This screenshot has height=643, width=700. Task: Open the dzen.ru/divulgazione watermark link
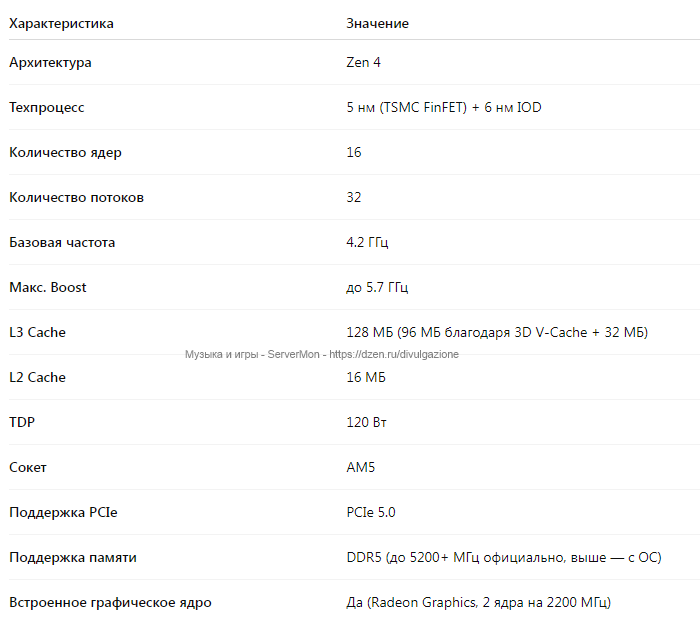click(x=394, y=355)
